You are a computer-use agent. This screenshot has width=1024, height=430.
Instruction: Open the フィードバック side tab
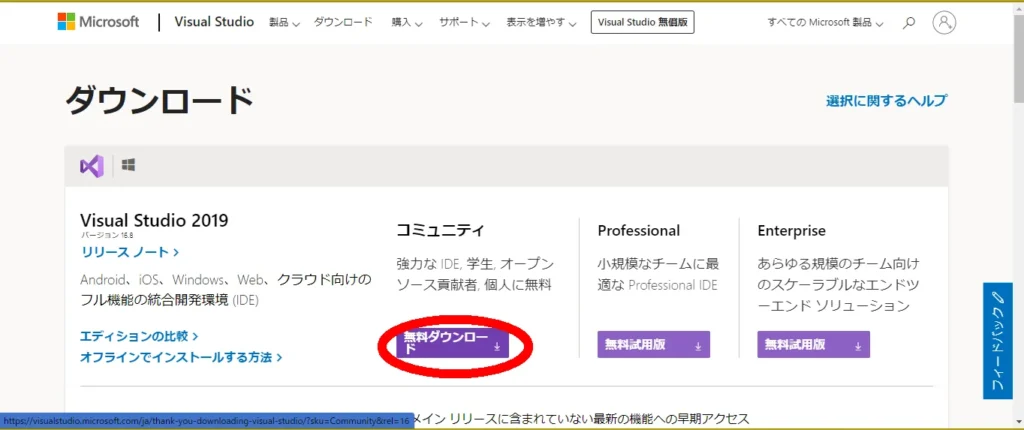[997, 340]
